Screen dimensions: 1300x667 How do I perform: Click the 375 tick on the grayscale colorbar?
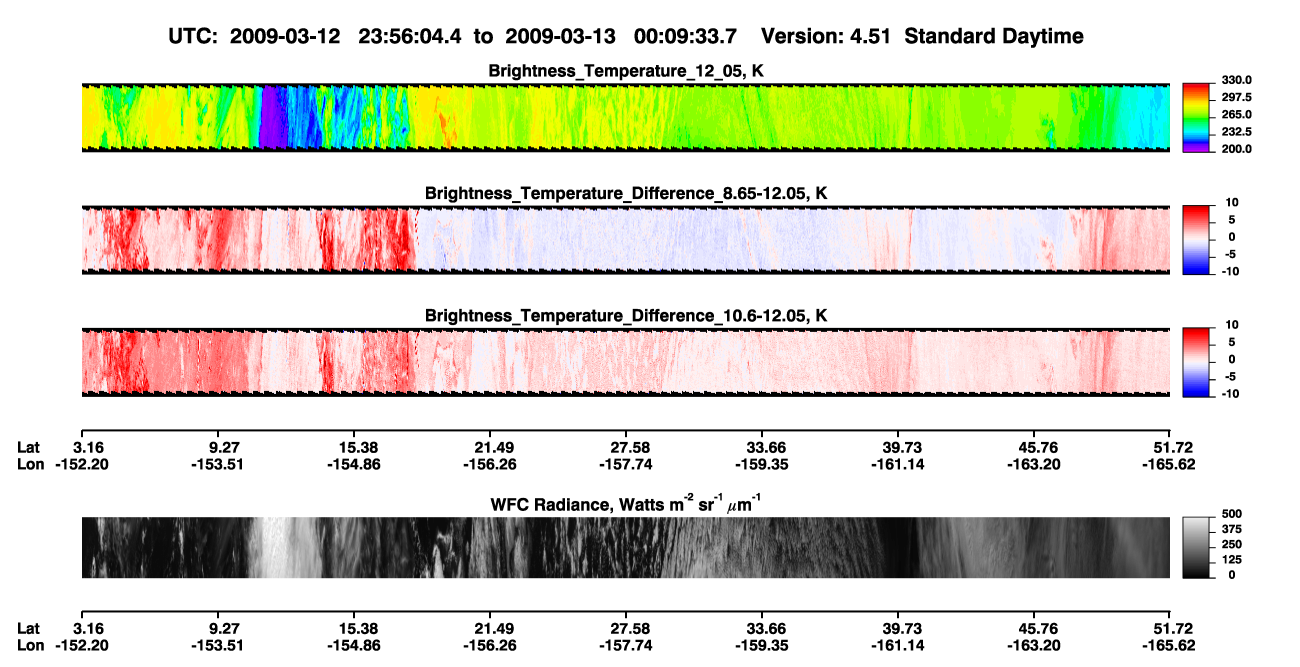coord(1233,528)
